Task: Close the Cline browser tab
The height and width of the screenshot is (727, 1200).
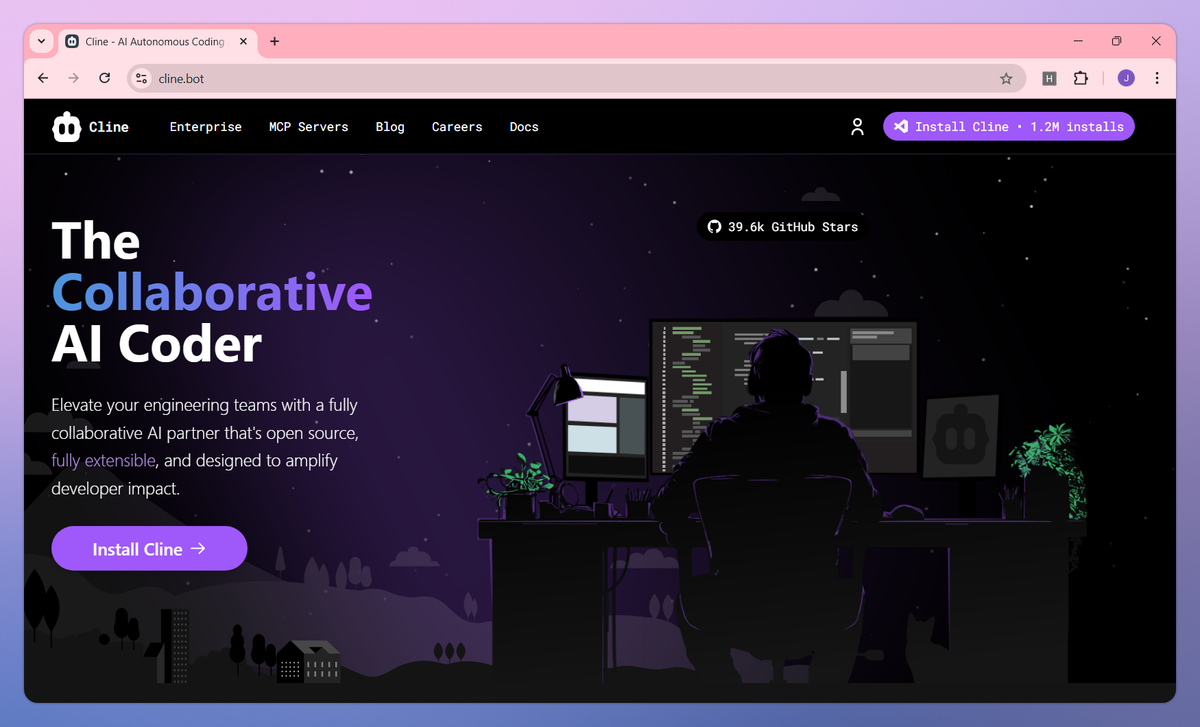Action: (243, 41)
